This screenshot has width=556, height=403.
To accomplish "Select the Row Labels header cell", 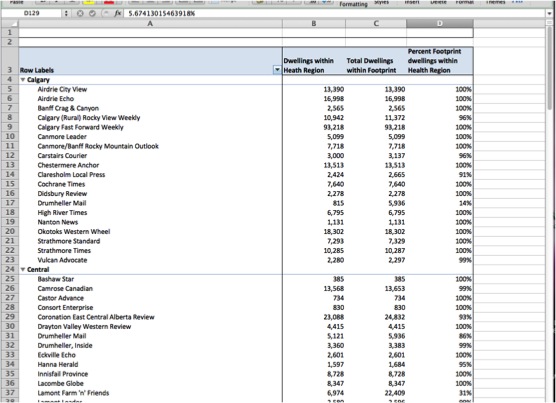I will 150,61.
